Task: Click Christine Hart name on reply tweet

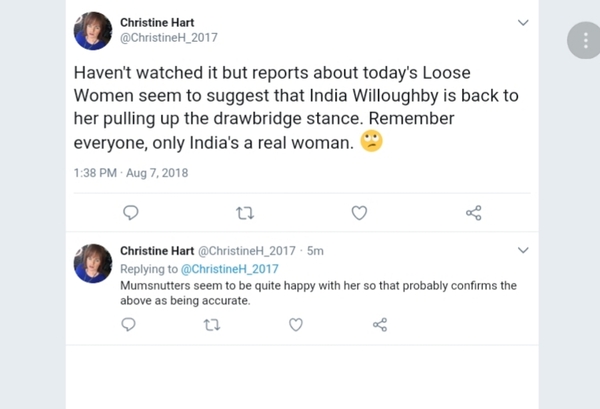Action: coord(162,250)
